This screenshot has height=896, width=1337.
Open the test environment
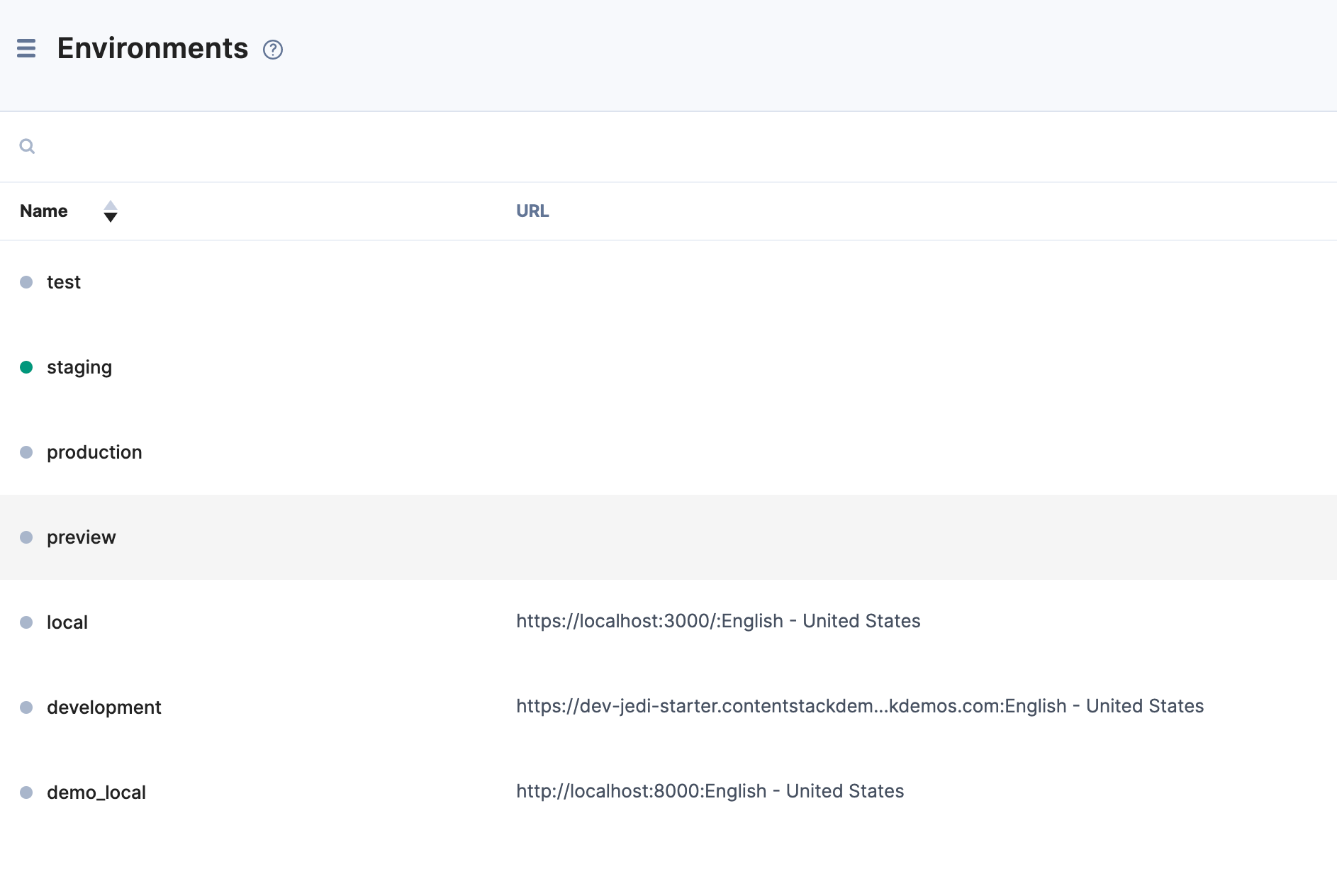pyautogui.click(x=64, y=282)
